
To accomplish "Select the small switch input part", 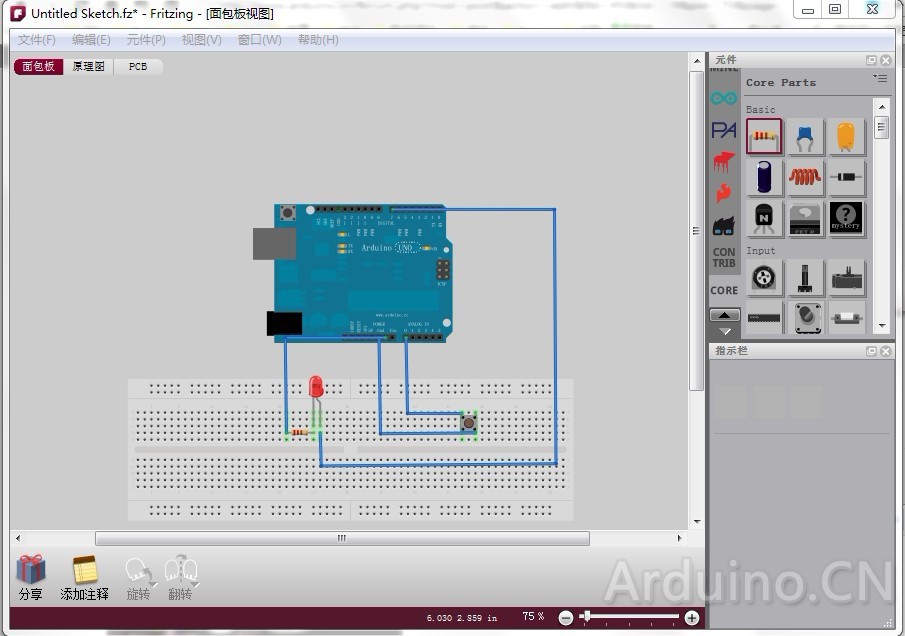I will [846, 317].
